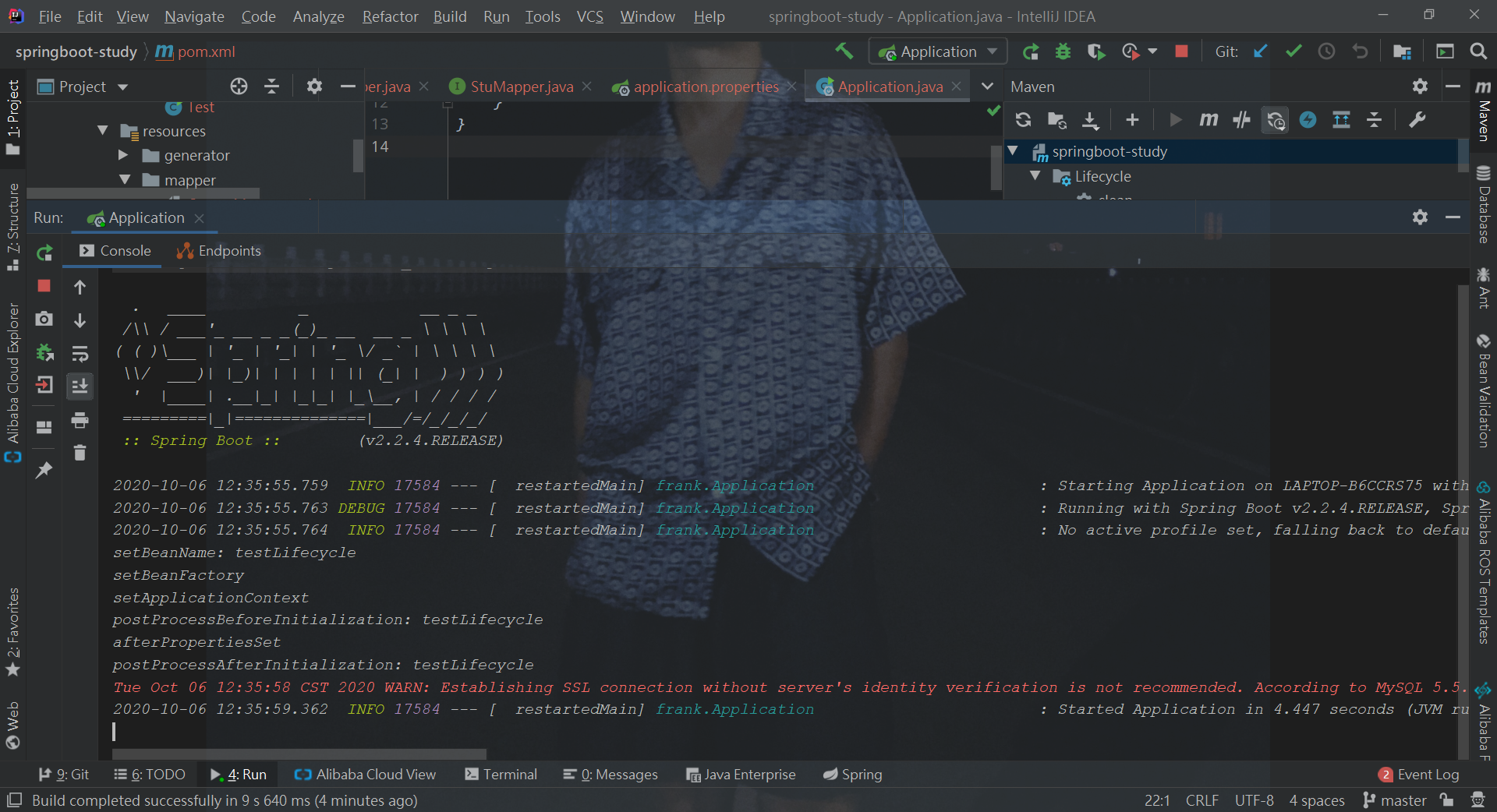Click the UTF-8 encoding indicator
The image size is (1497, 812).
tap(1254, 800)
